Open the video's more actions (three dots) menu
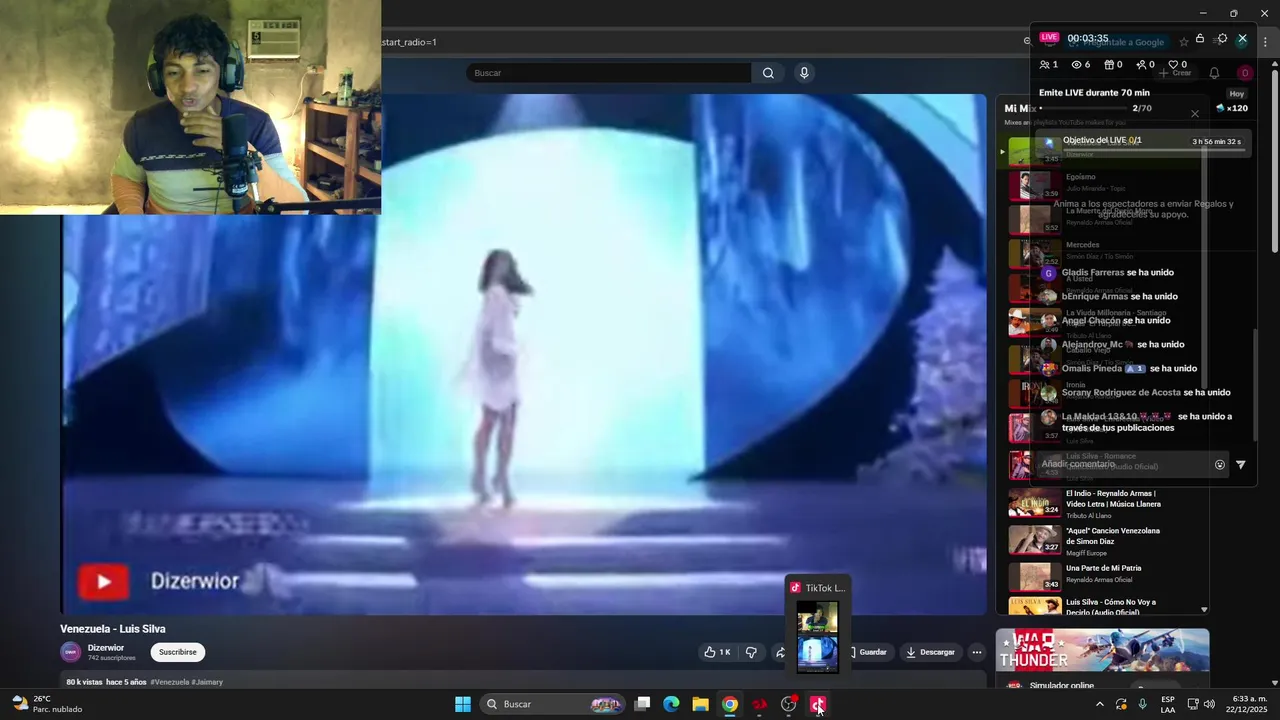The height and width of the screenshot is (720, 1280). point(977,652)
